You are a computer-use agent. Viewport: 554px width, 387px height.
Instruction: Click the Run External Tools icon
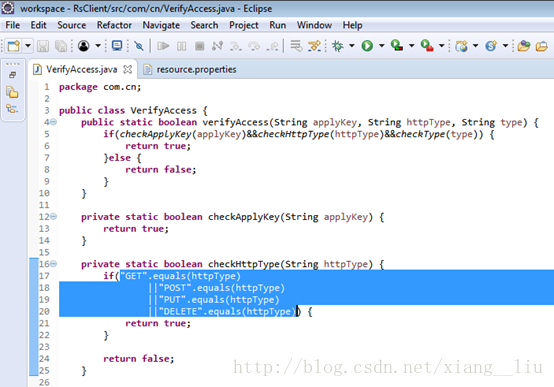(x=427, y=46)
